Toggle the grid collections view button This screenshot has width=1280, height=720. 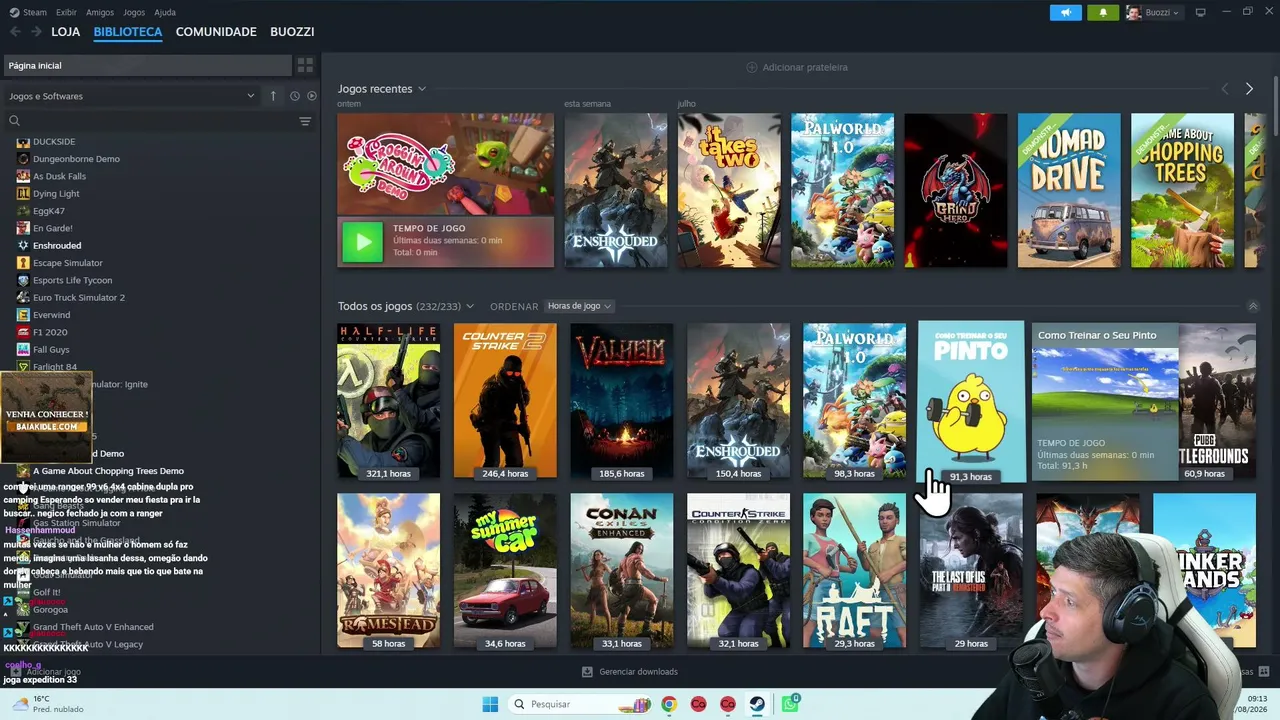(305, 65)
